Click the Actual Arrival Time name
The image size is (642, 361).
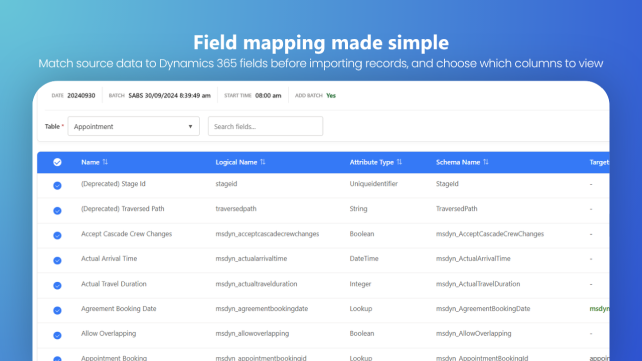(109, 259)
